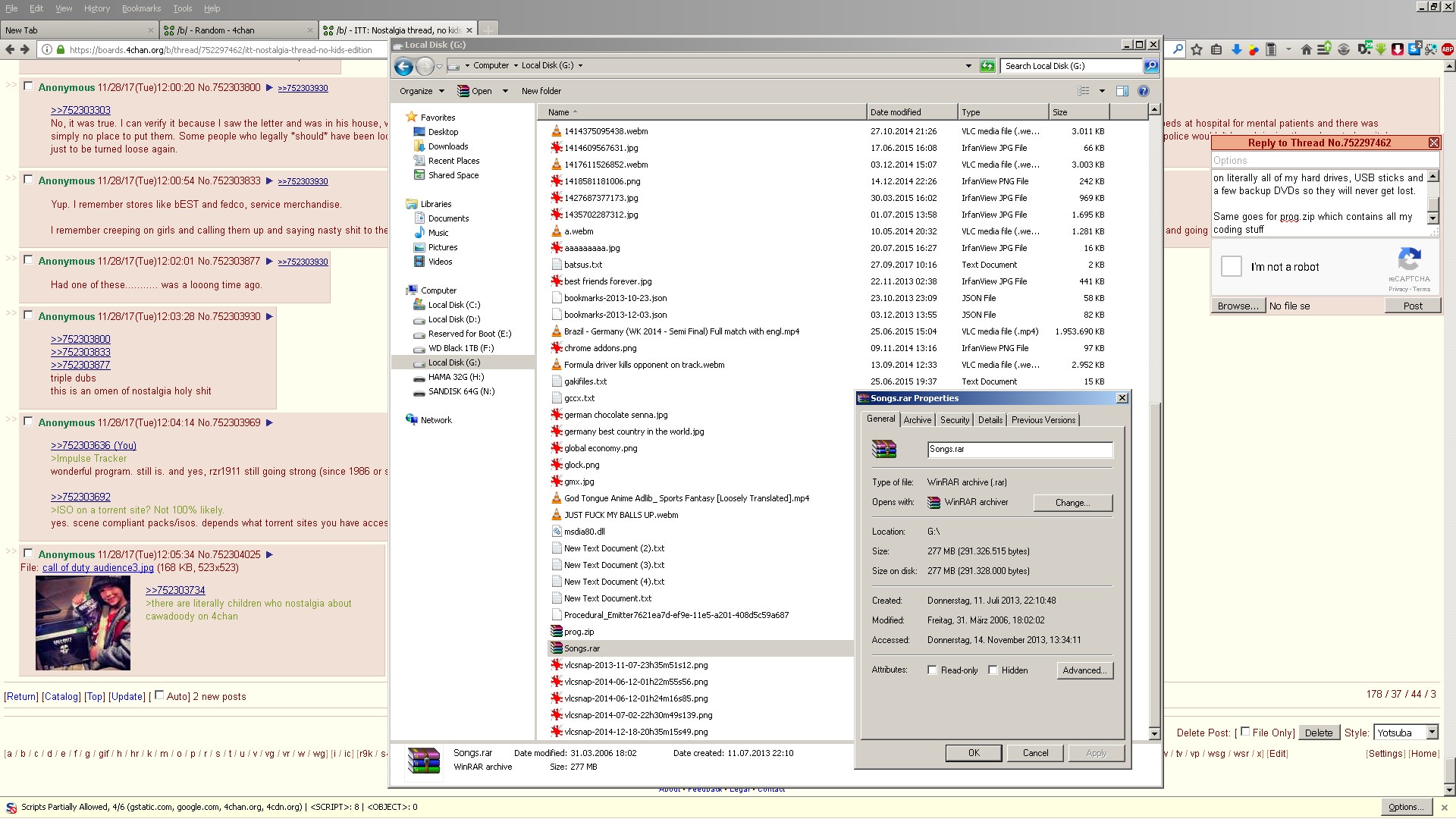Image resolution: width=1456 pixels, height=819 pixels.
Task: Click the reply comment scrollbar
Action: click(1433, 197)
